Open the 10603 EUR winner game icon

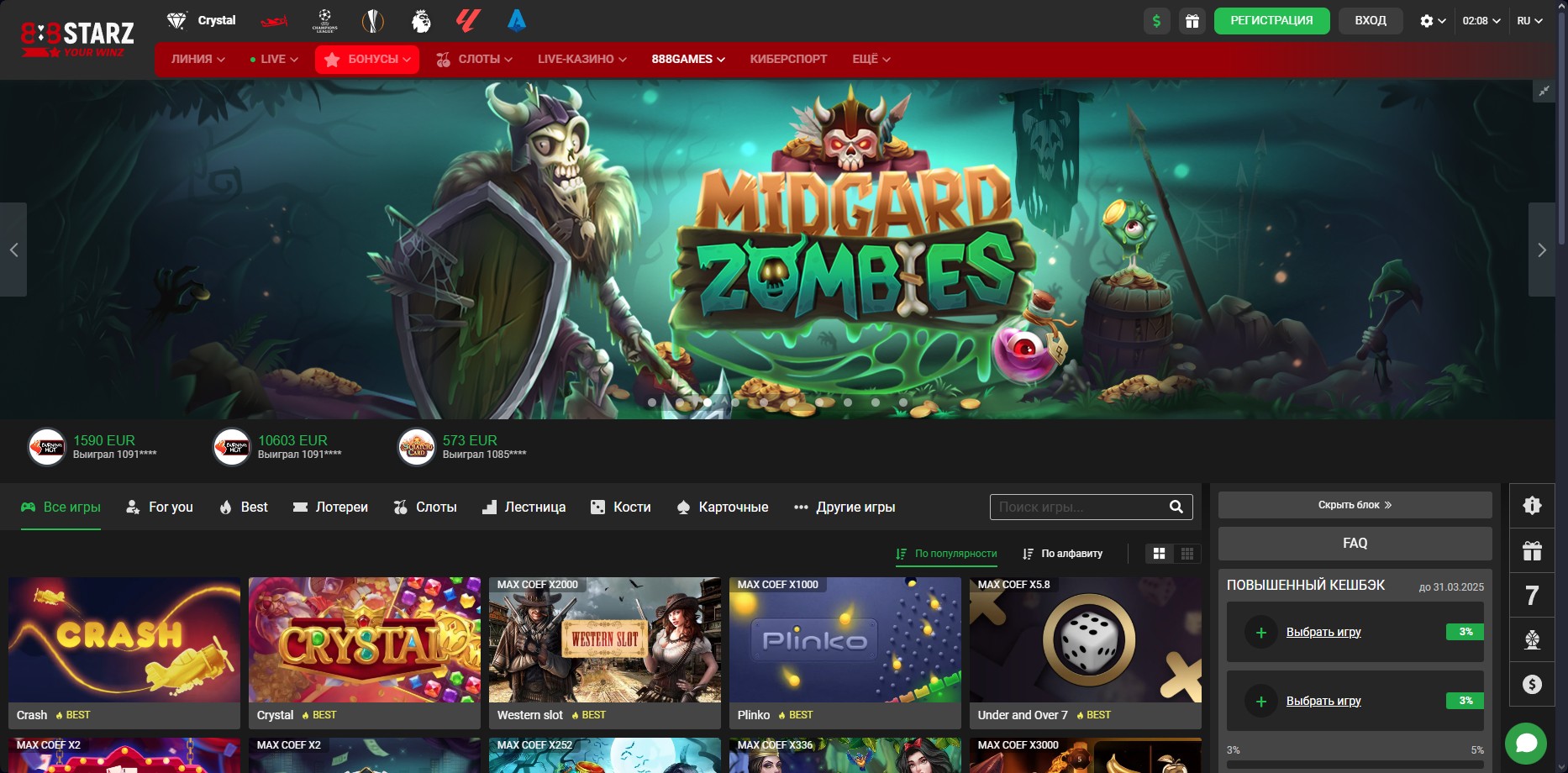point(232,447)
